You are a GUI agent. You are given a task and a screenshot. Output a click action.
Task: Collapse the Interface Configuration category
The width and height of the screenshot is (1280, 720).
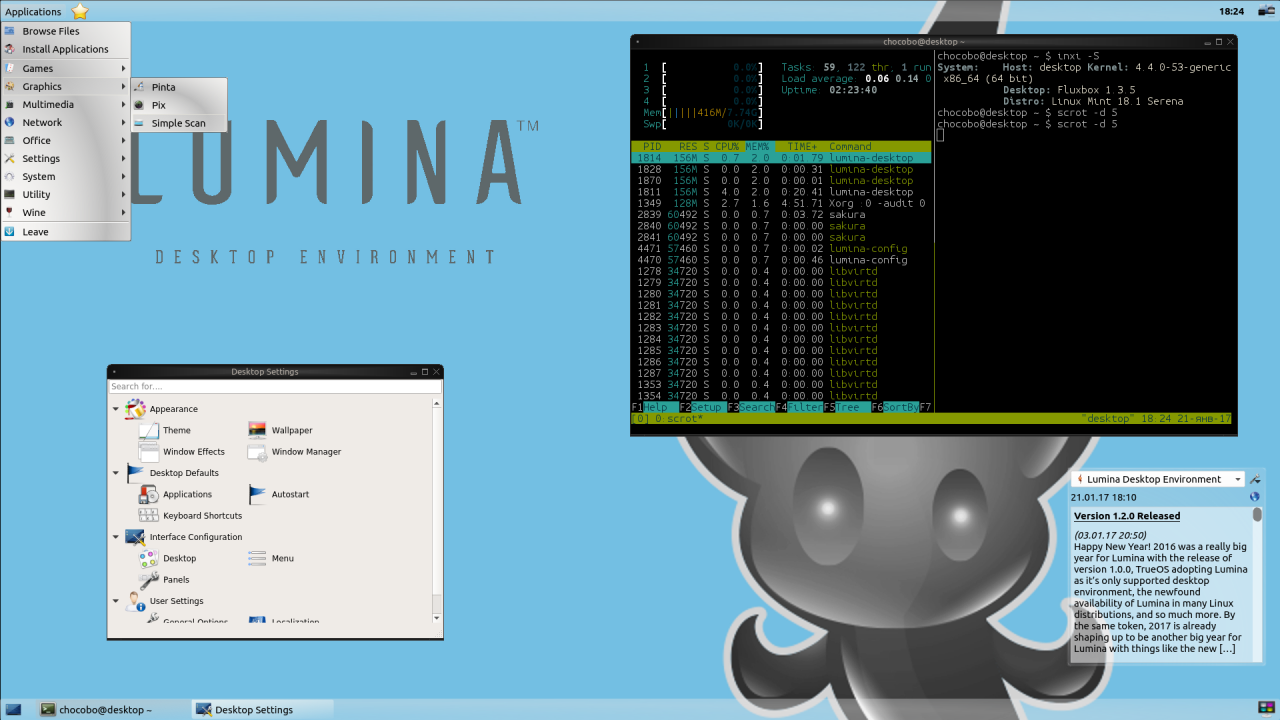116,537
